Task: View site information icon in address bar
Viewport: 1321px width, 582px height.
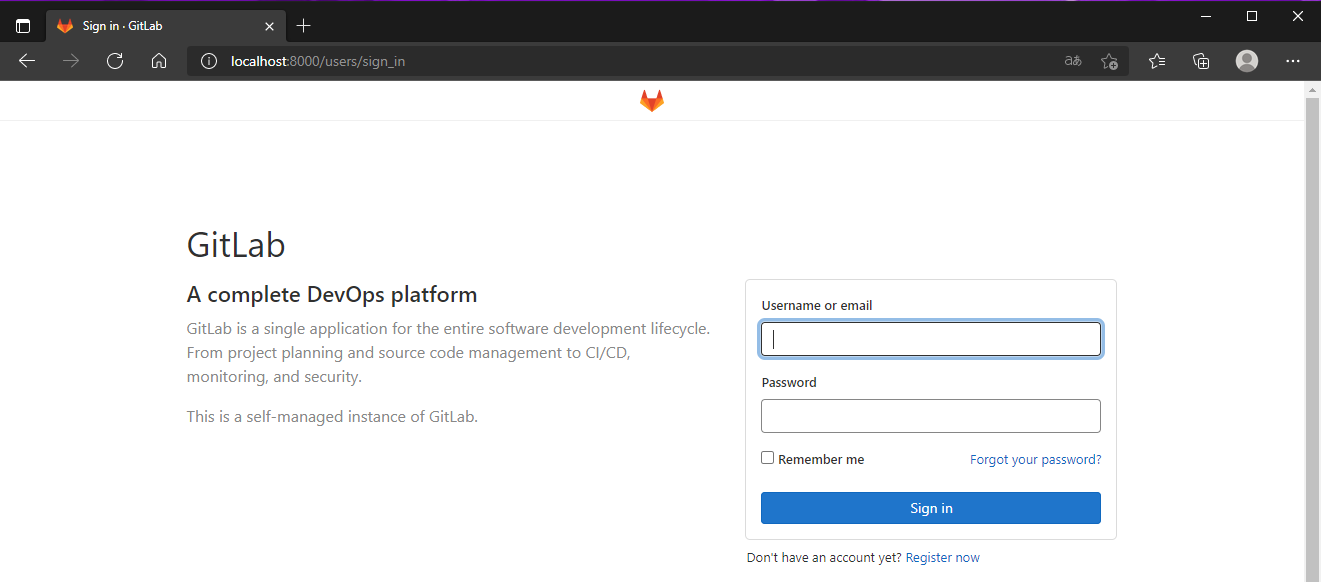Action: point(209,61)
